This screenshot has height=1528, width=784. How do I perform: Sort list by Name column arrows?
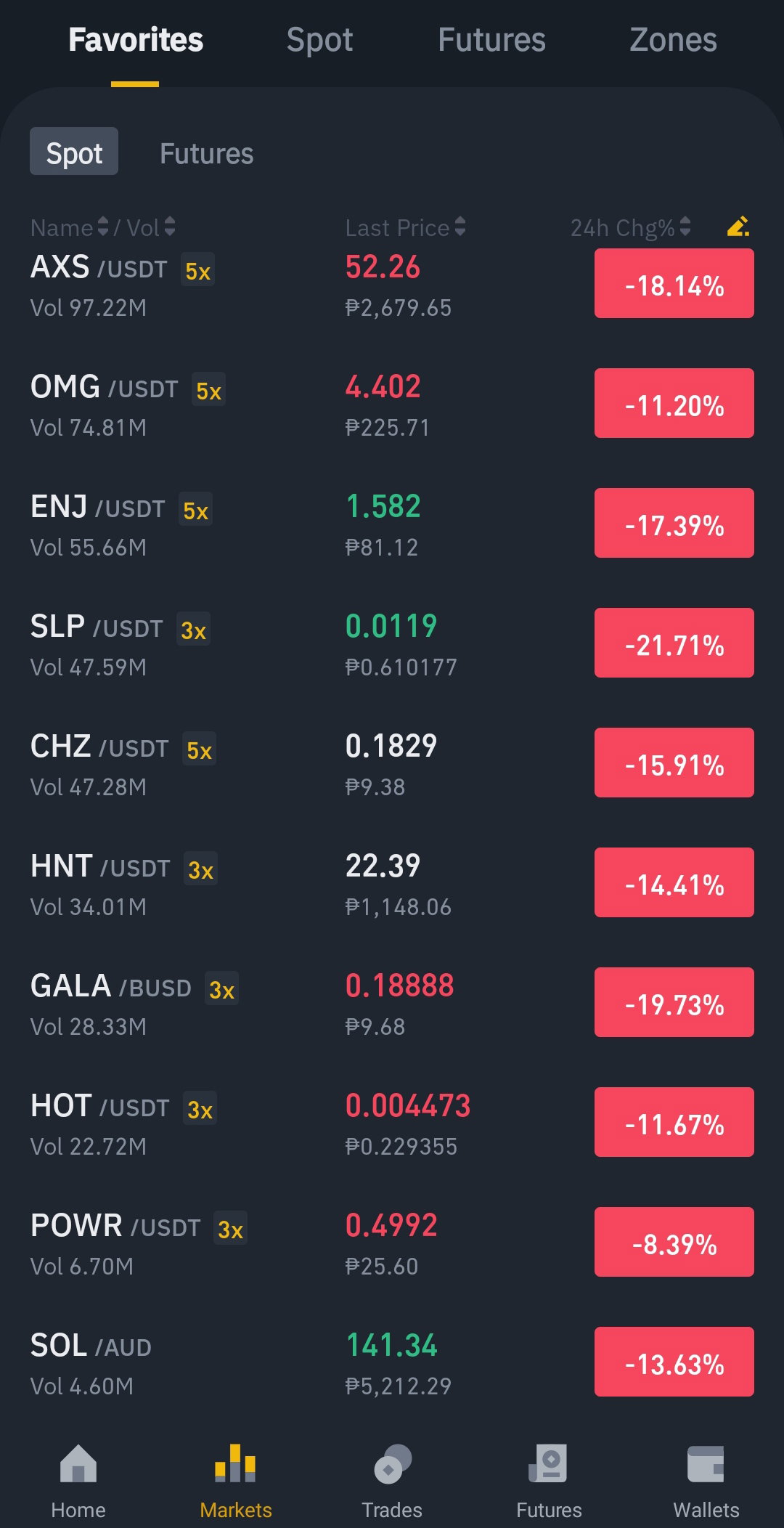tap(103, 227)
